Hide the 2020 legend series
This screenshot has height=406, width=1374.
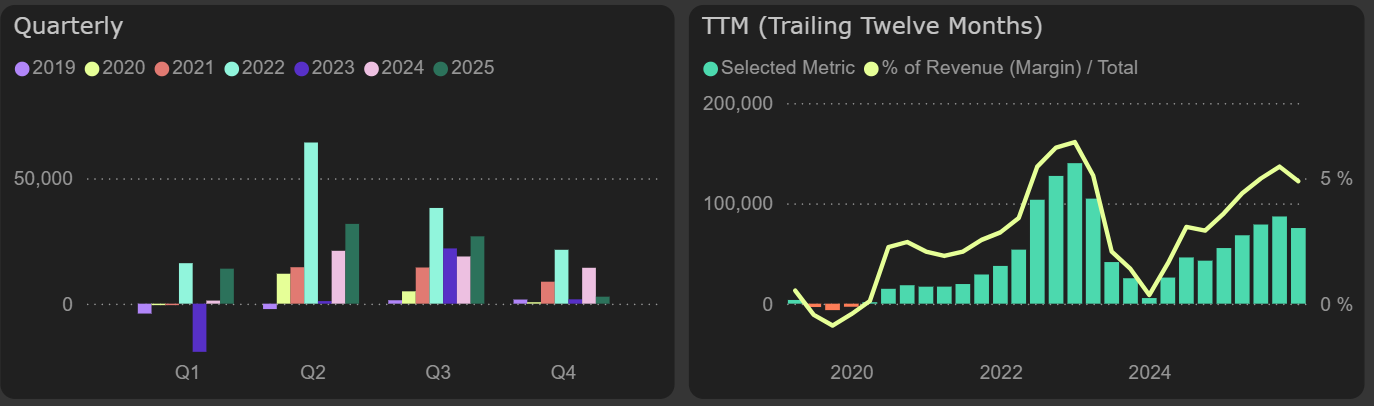pos(93,68)
